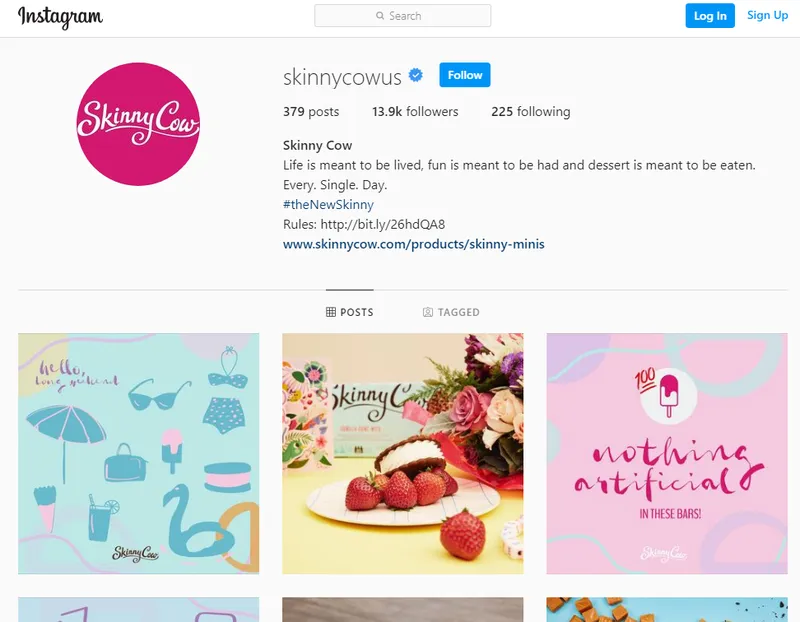This screenshot has height=622, width=800.
Task: Click the blue verified badge
Action: click(x=416, y=75)
